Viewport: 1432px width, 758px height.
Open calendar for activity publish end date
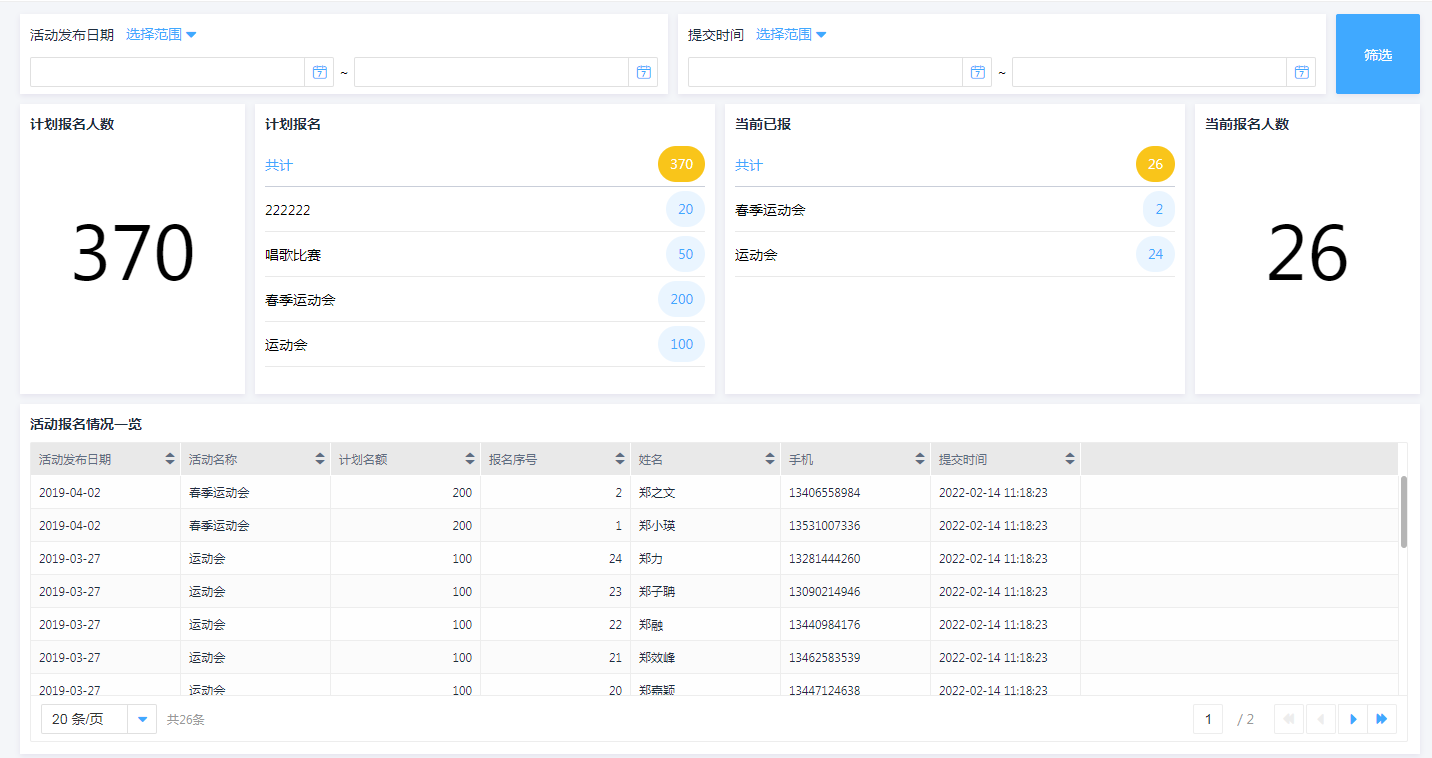[x=643, y=72]
